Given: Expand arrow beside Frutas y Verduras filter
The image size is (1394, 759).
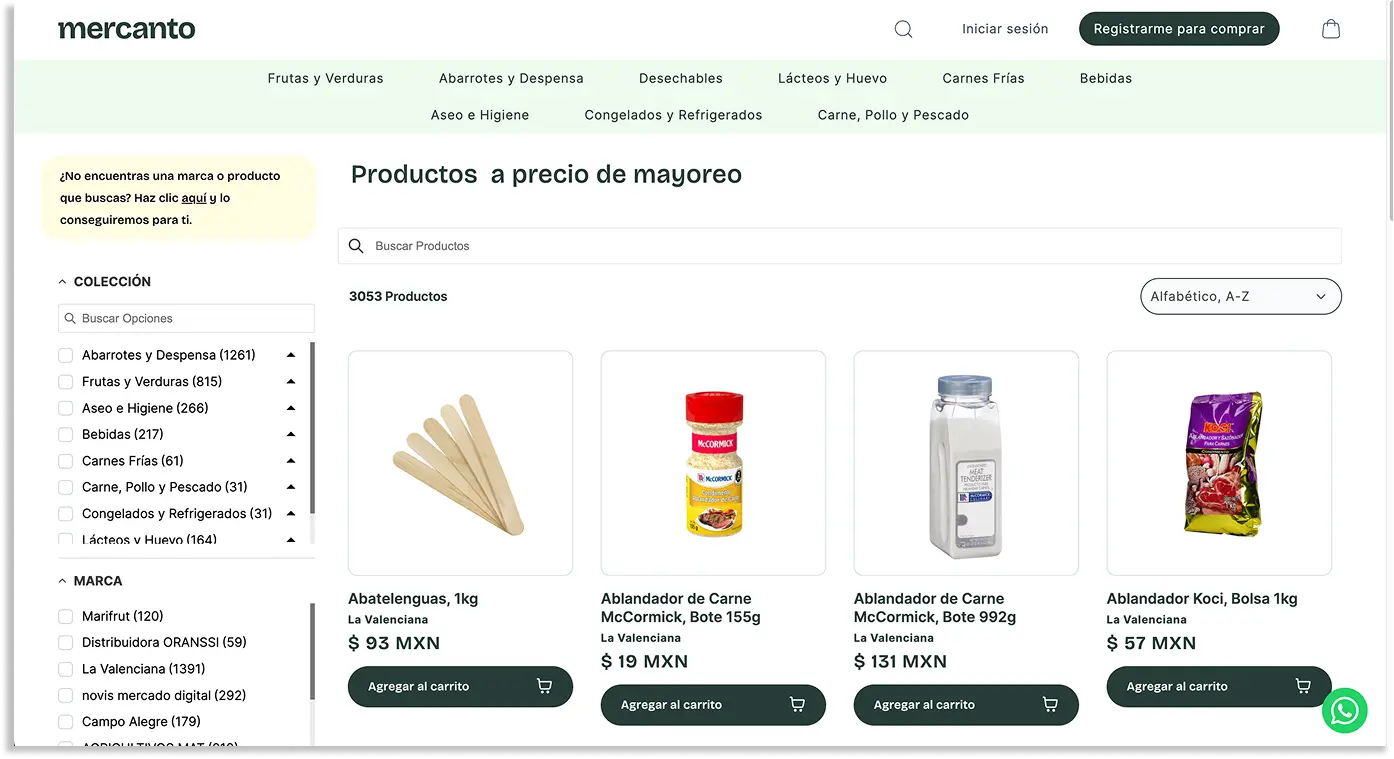Looking at the screenshot, I should coord(291,381).
